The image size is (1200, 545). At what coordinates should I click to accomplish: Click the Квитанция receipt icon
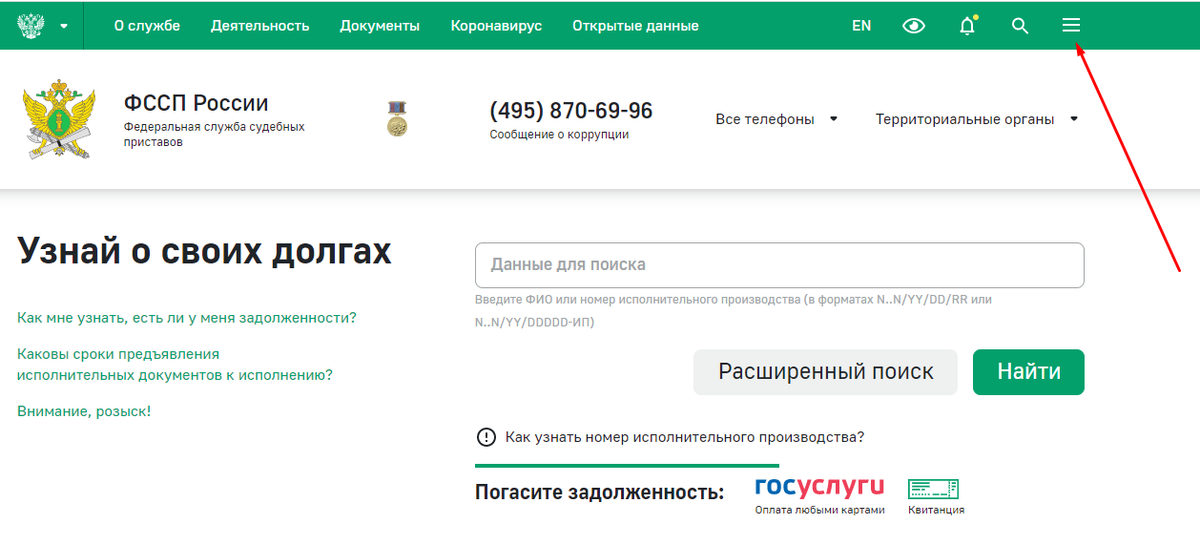[934, 489]
